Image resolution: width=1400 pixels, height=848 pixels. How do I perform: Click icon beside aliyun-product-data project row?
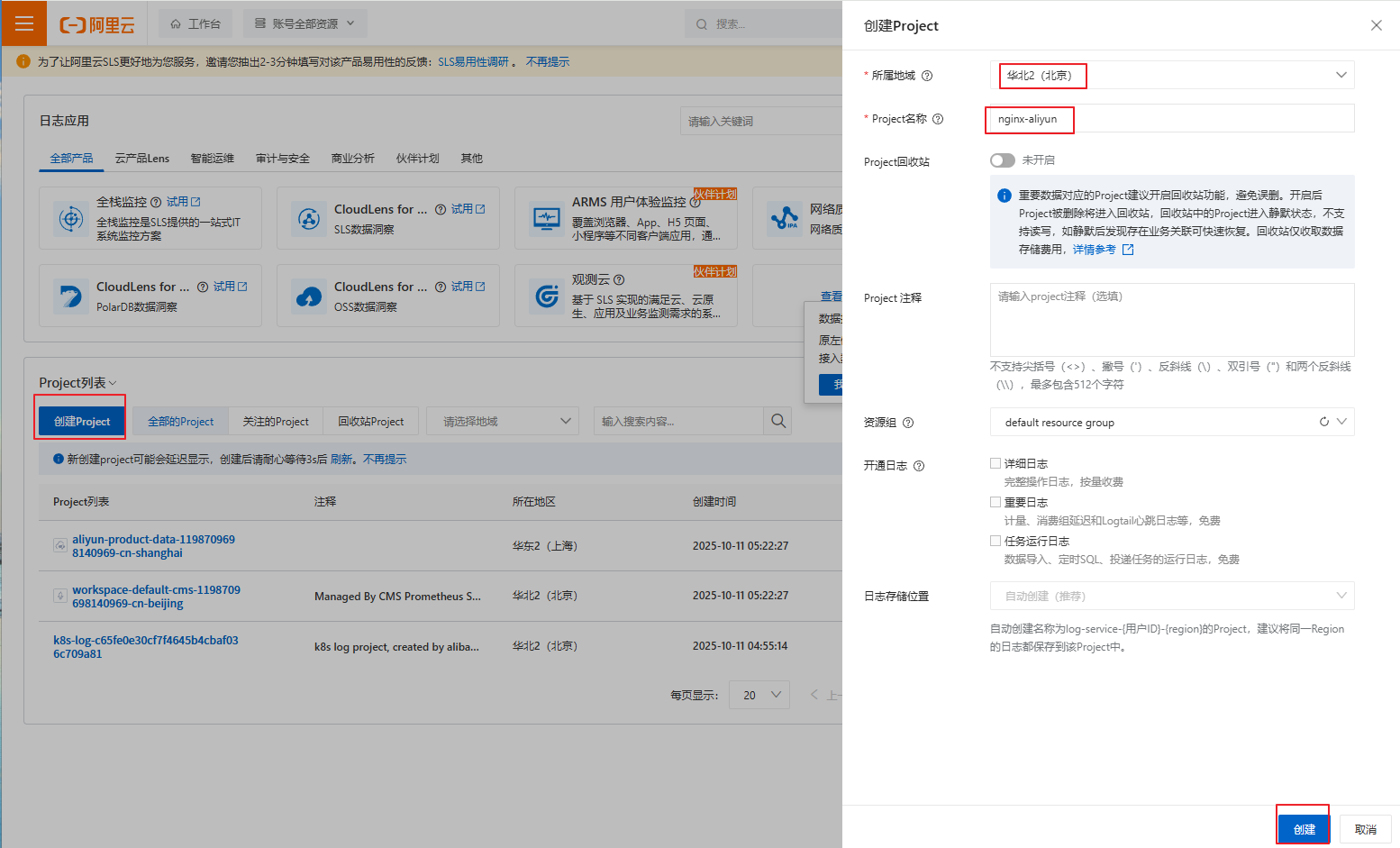click(59, 545)
